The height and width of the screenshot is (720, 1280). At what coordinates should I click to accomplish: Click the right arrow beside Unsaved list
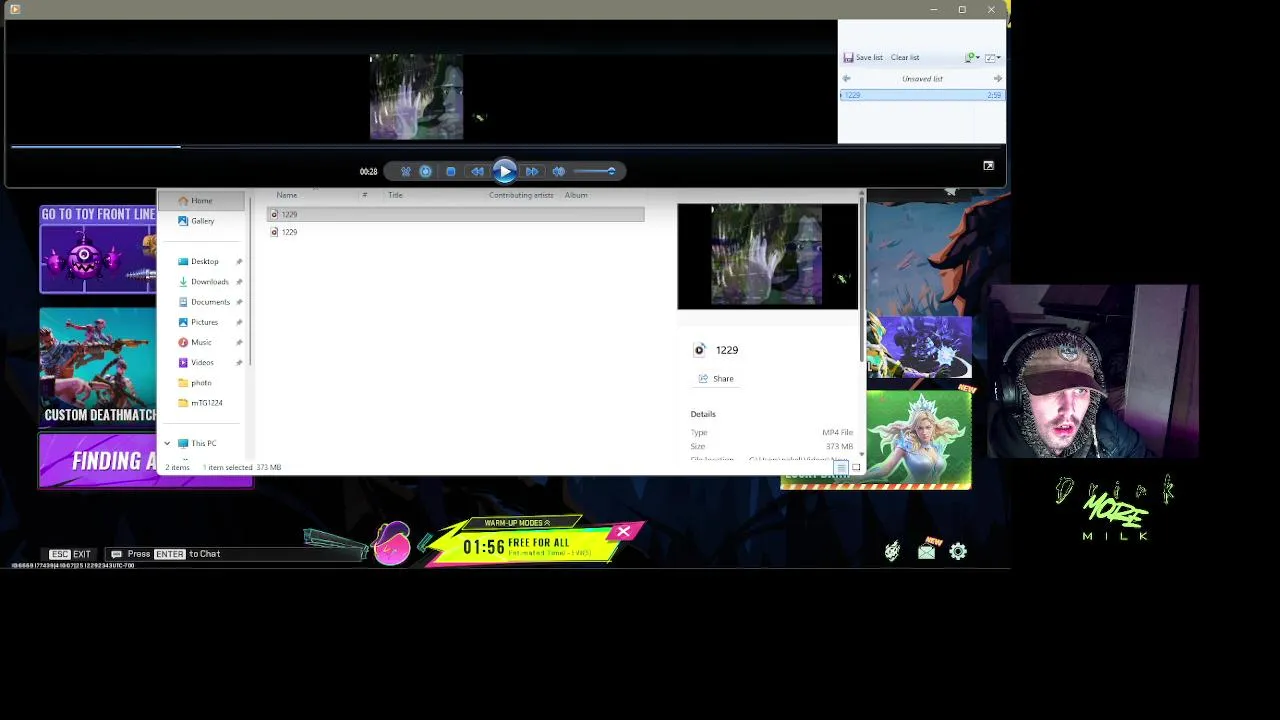[997, 78]
